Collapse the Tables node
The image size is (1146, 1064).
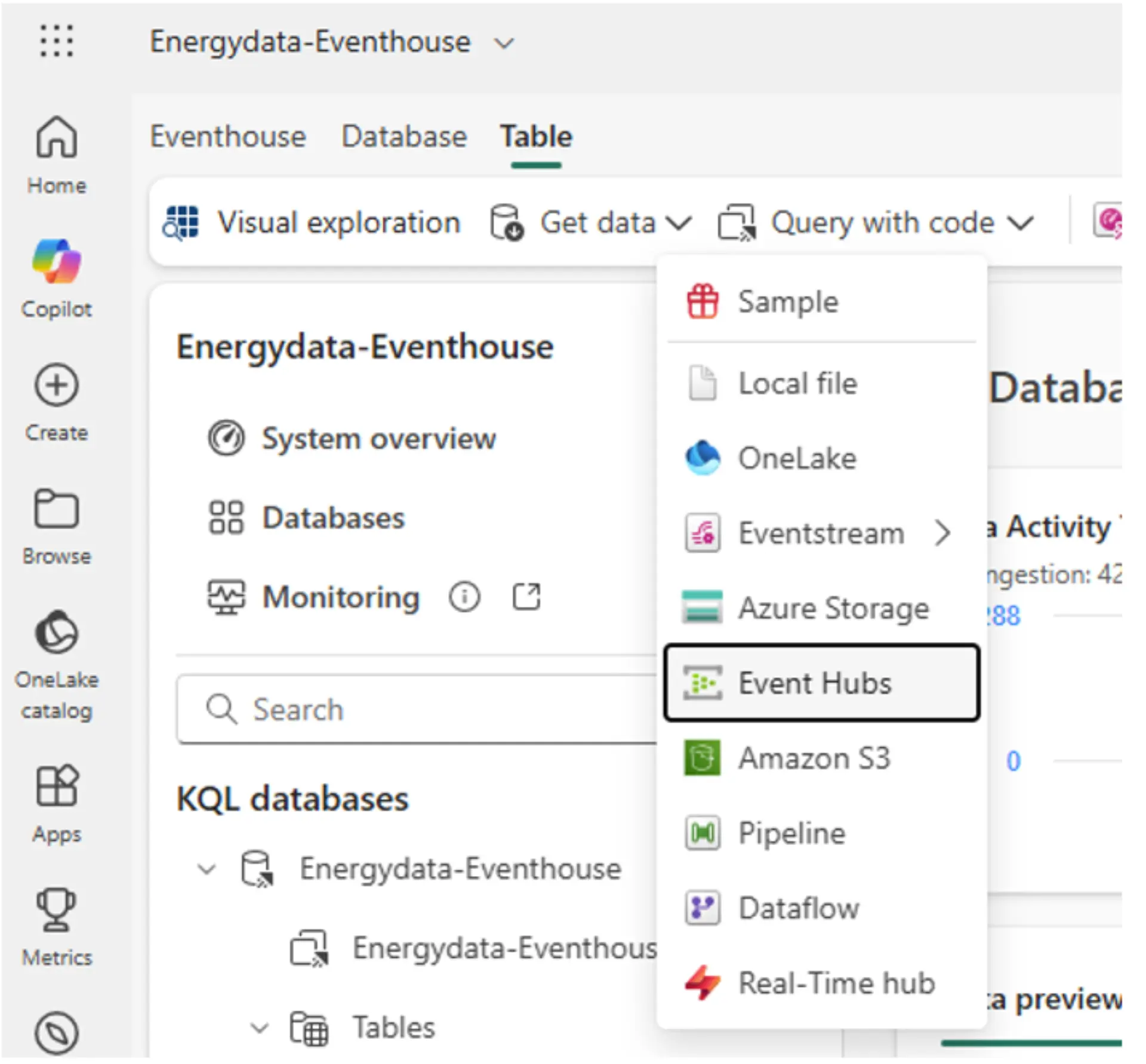(x=259, y=1028)
